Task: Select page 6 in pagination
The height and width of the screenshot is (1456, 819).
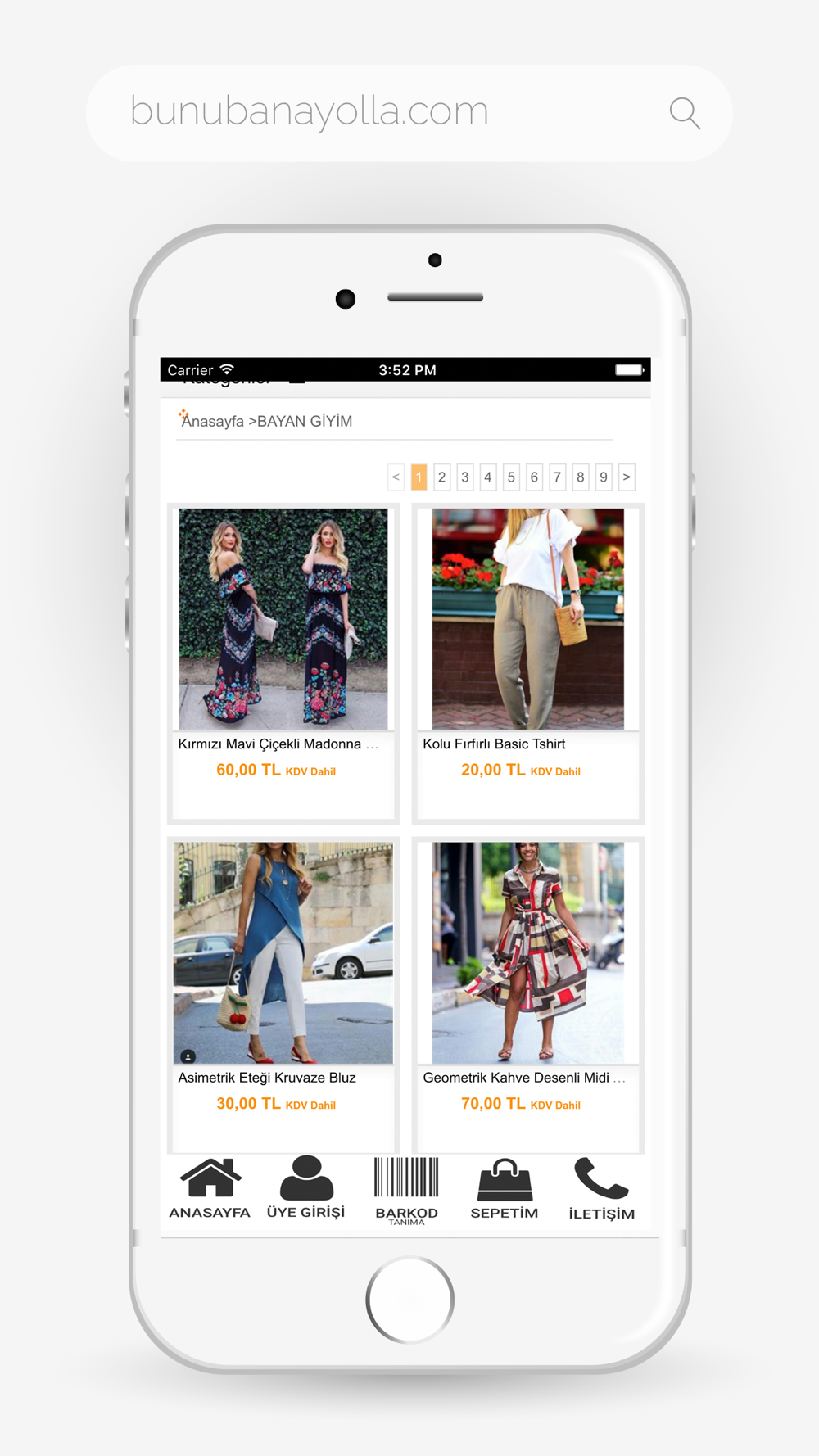Action: pos(534,477)
